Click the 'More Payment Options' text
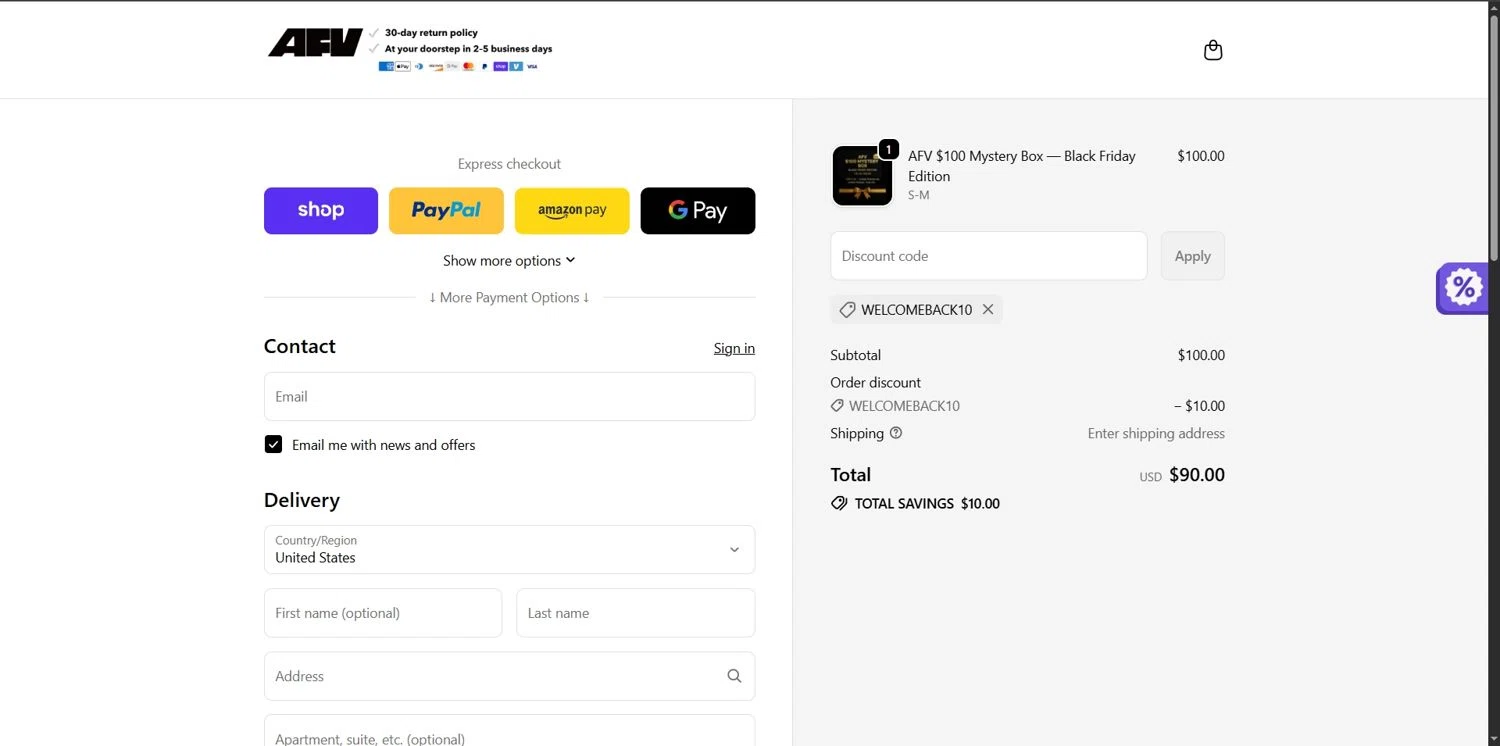The width and height of the screenshot is (1500, 746). coord(509,297)
